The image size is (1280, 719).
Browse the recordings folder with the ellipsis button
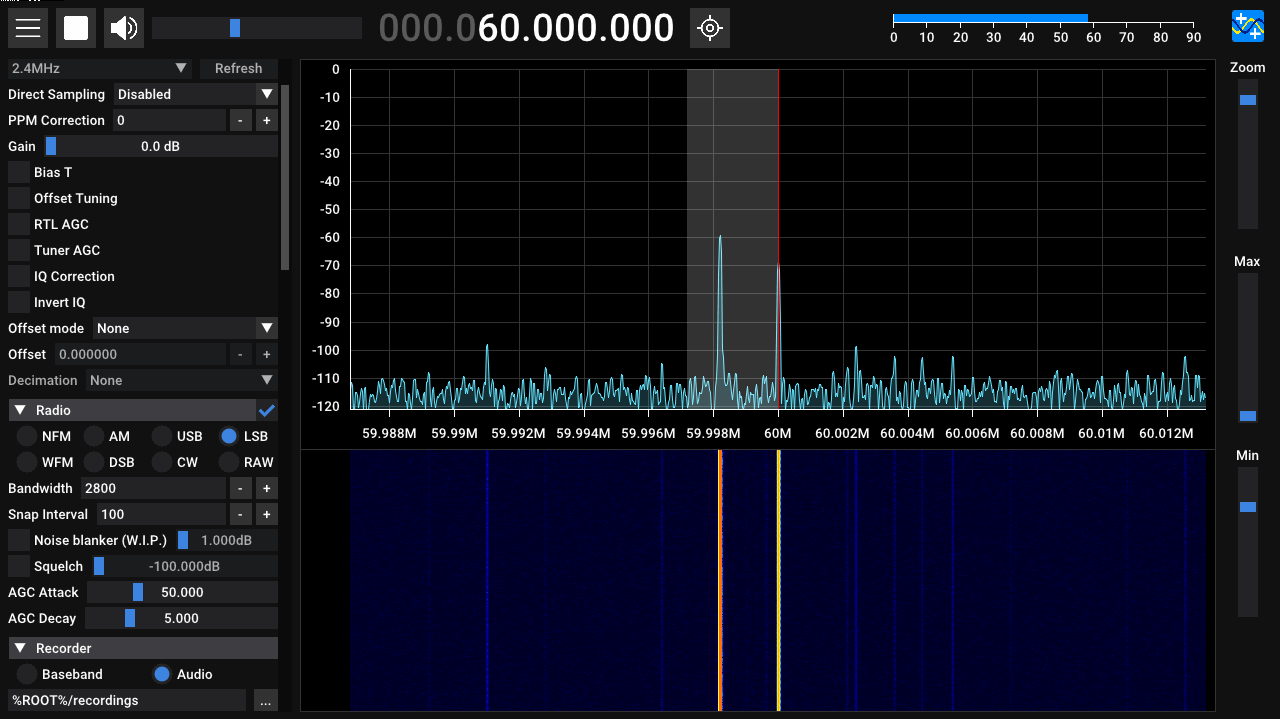tap(265, 701)
